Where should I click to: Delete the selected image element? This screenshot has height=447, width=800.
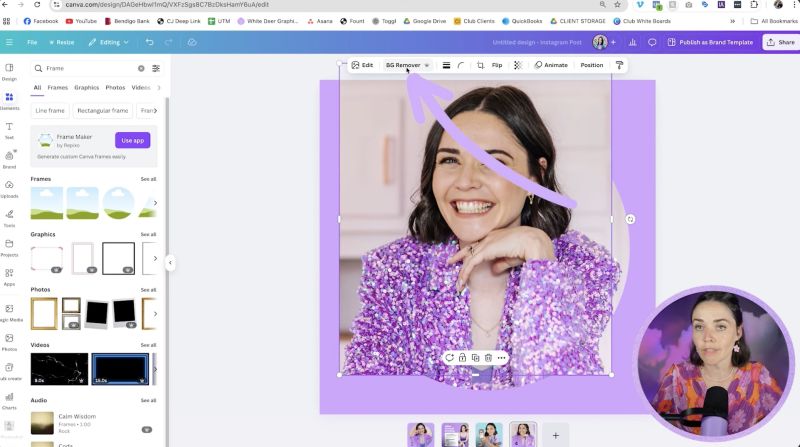tap(488, 358)
